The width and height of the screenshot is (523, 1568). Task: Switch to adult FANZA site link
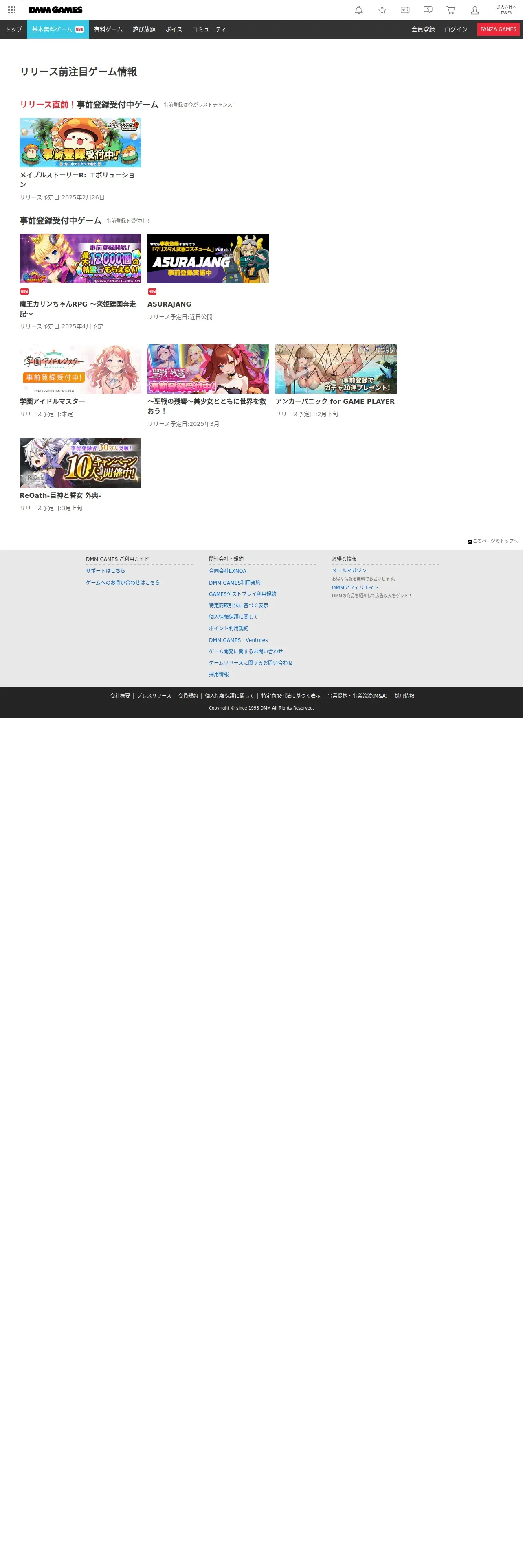coord(506,10)
